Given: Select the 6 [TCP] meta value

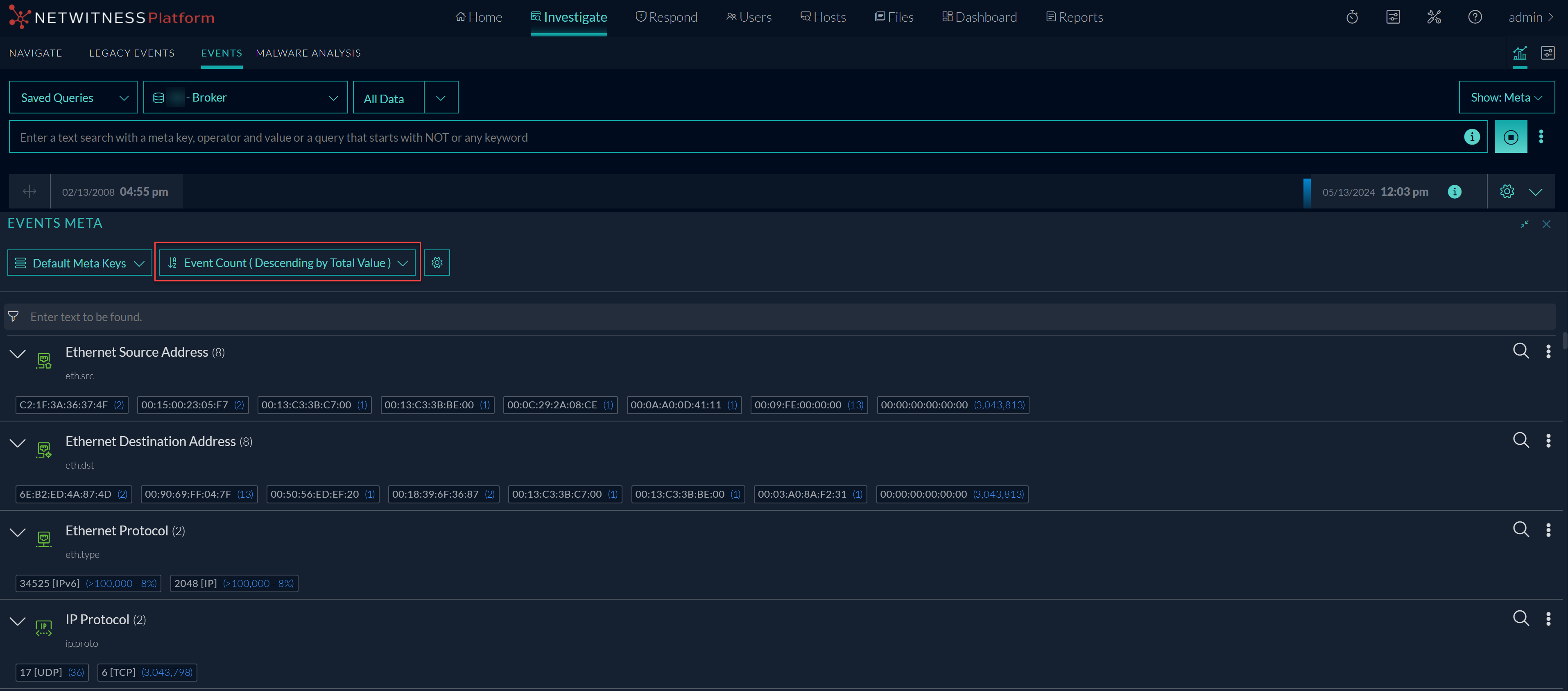Looking at the screenshot, I should (119, 672).
